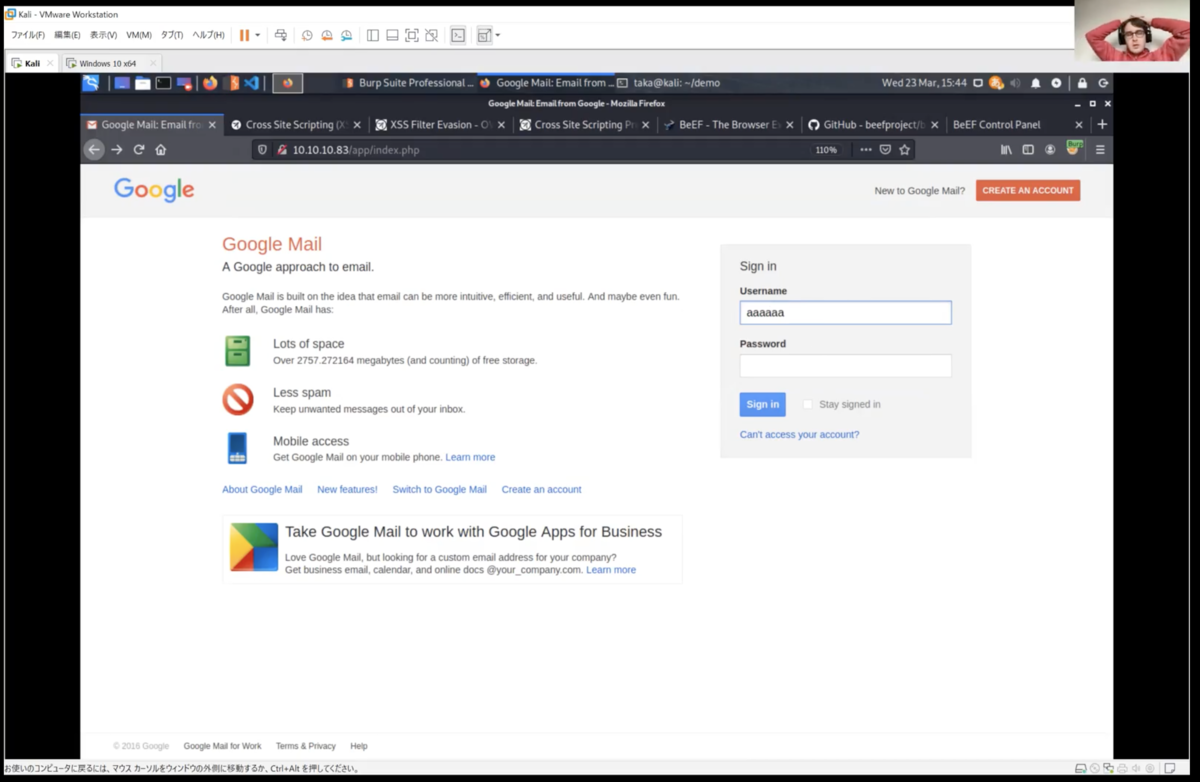The image size is (1200, 782).
Task: Open the Firefox account icon
Action: click(1050, 150)
